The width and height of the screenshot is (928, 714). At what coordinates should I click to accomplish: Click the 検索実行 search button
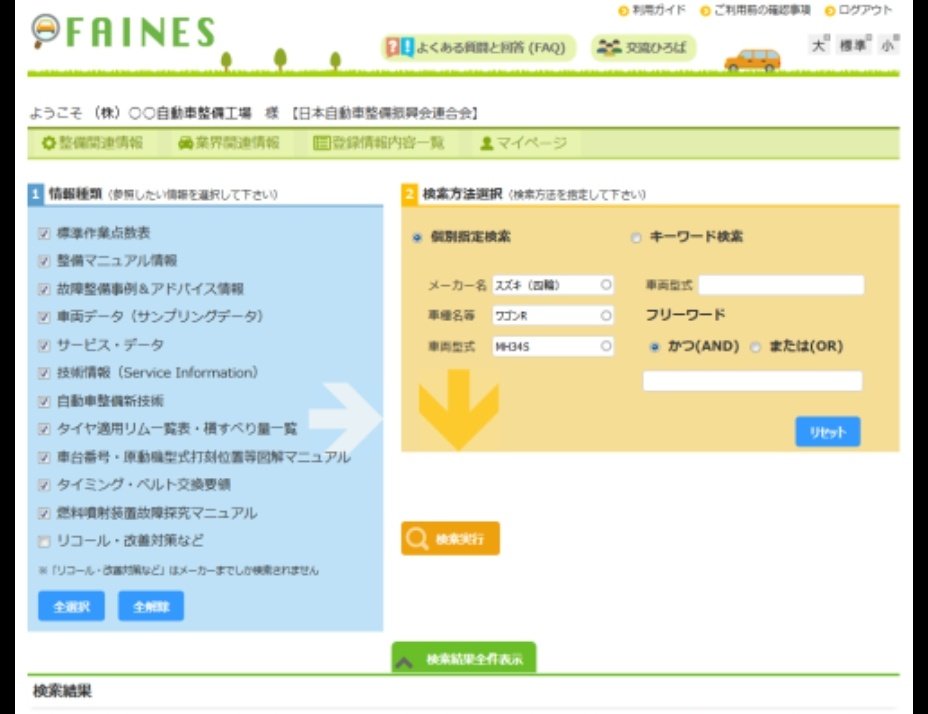450,539
